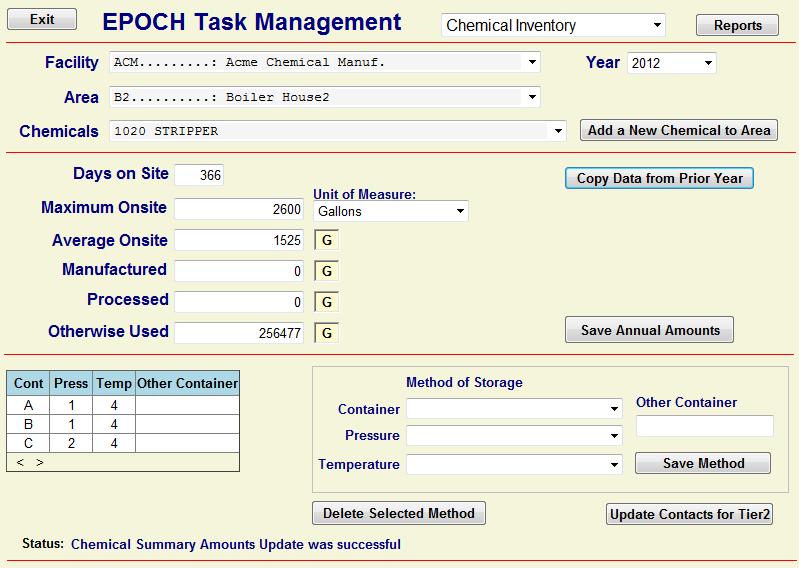Open the Chemicals 1020 STRIPPER dropdown
Image resolution: width=799 pixels, height=568 pixels.
click(x=337, y=131)
